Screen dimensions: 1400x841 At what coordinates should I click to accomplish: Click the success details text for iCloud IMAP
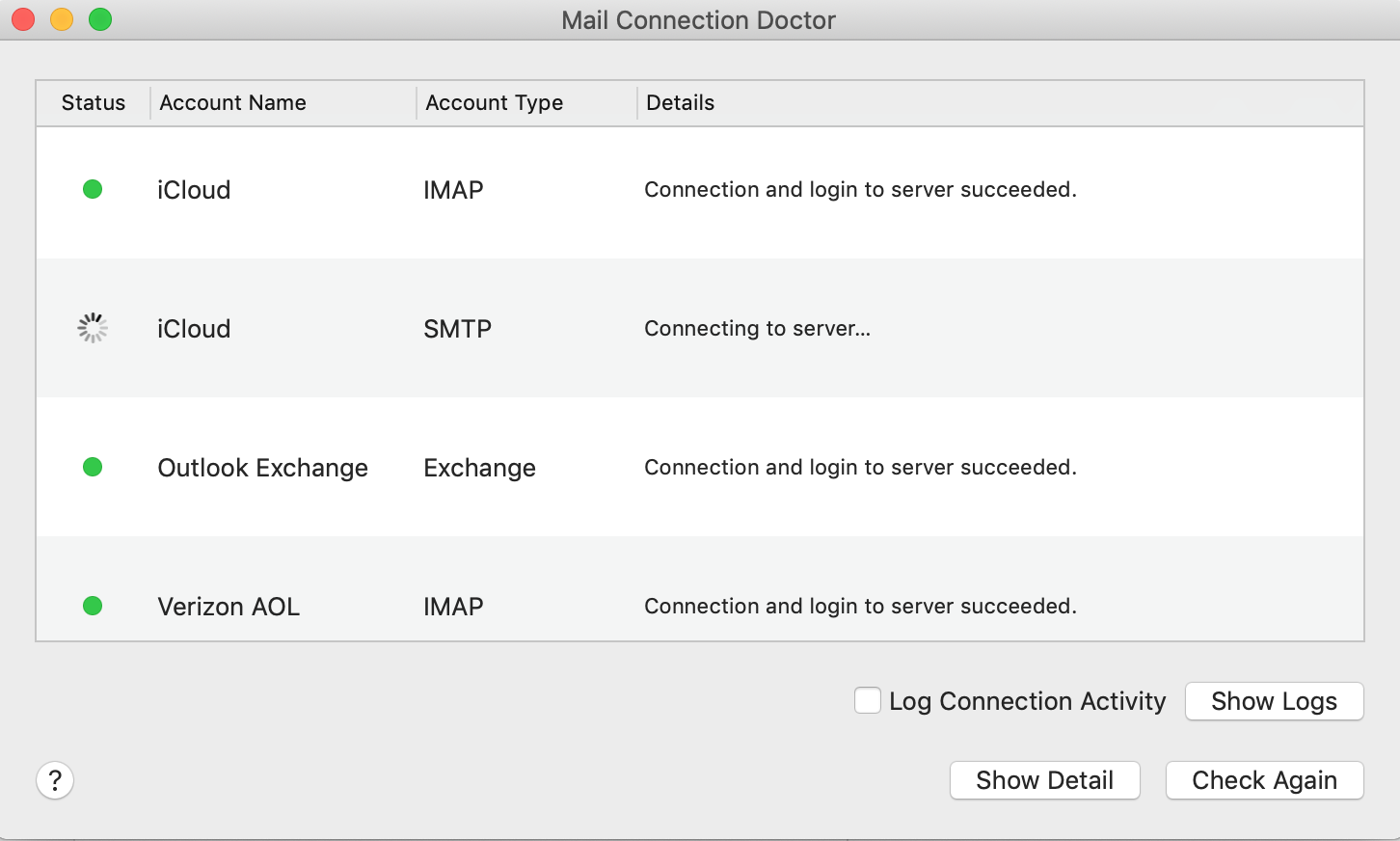coord(860,190)
